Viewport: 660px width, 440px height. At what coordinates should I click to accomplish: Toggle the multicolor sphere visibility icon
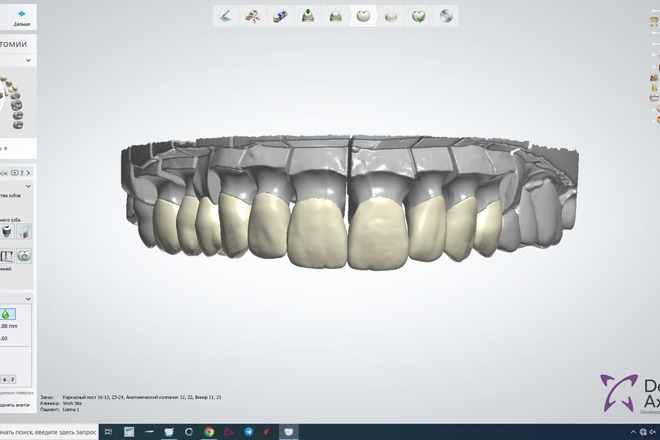pyautogui.click(x=658, y=120)
